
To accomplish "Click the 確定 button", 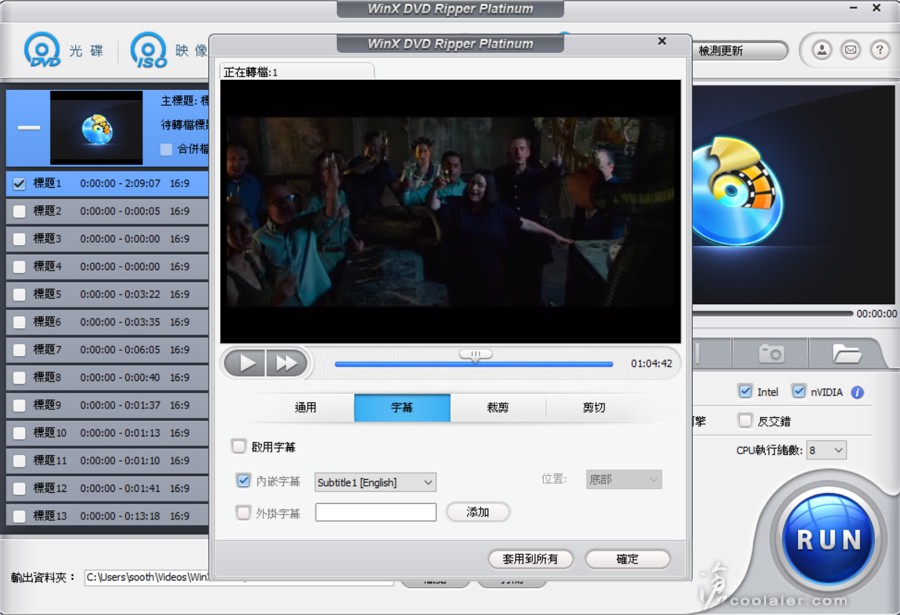I will pyautogui.click(x=627, y=559).
